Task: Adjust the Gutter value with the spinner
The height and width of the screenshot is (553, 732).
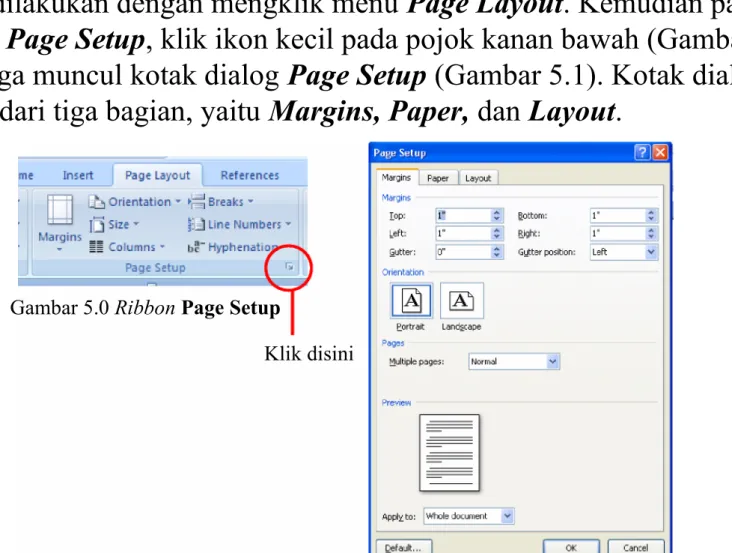Action: click(x=497, y=252)
